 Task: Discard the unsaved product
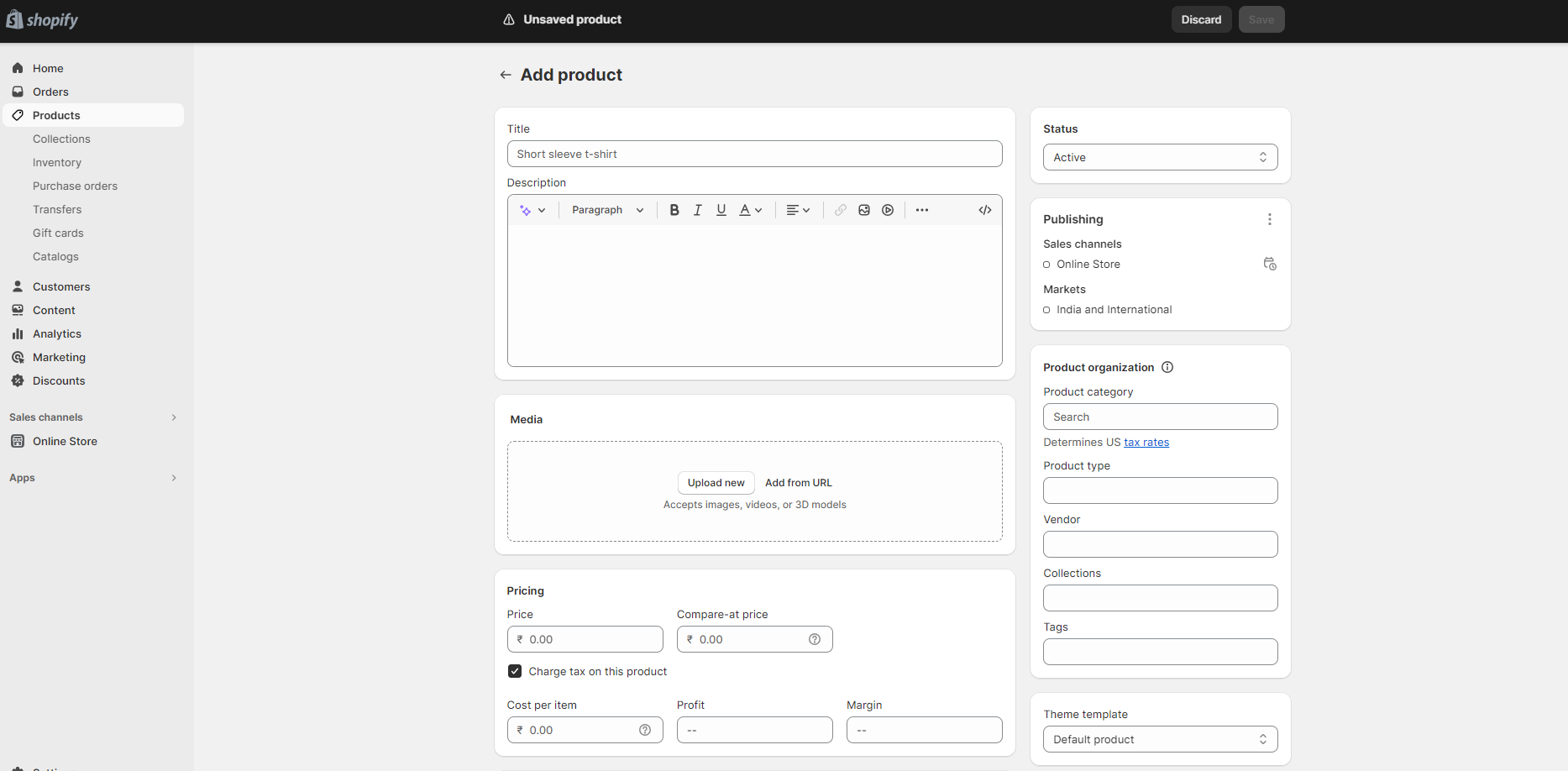coord(1201,19)
